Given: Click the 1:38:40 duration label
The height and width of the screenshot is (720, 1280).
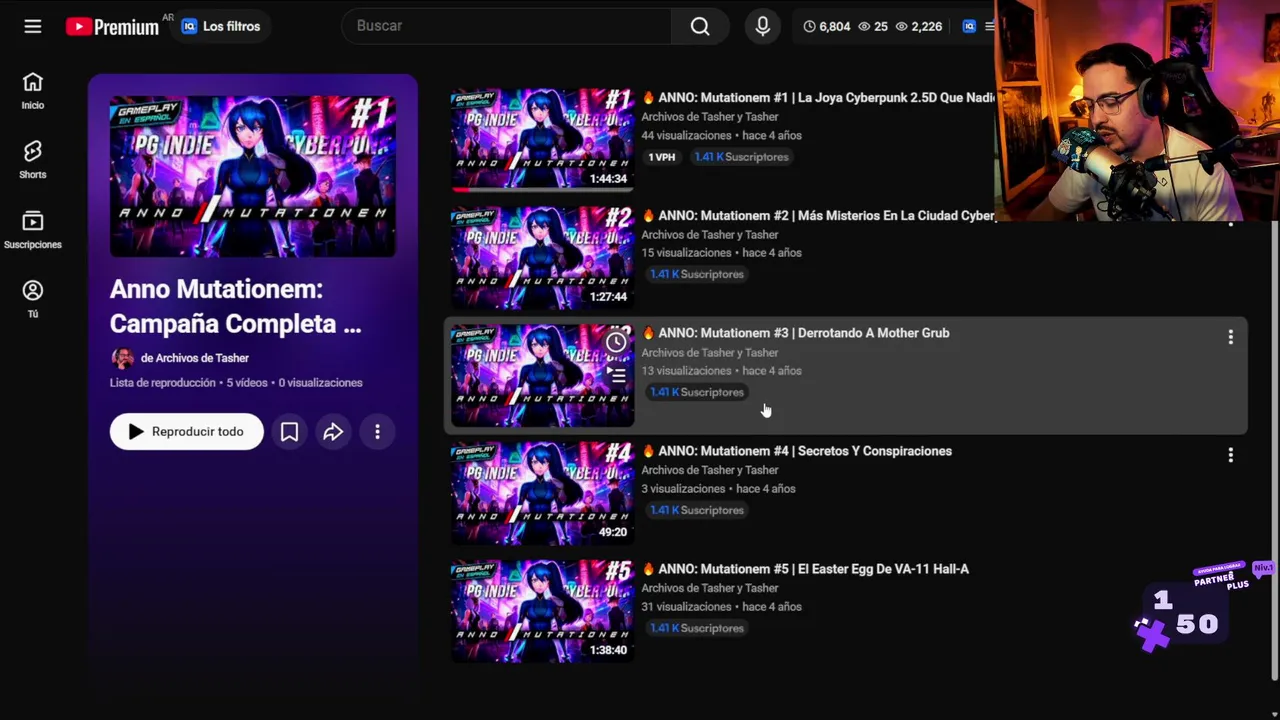Looking at the screenshot, I should coord(608,651).
